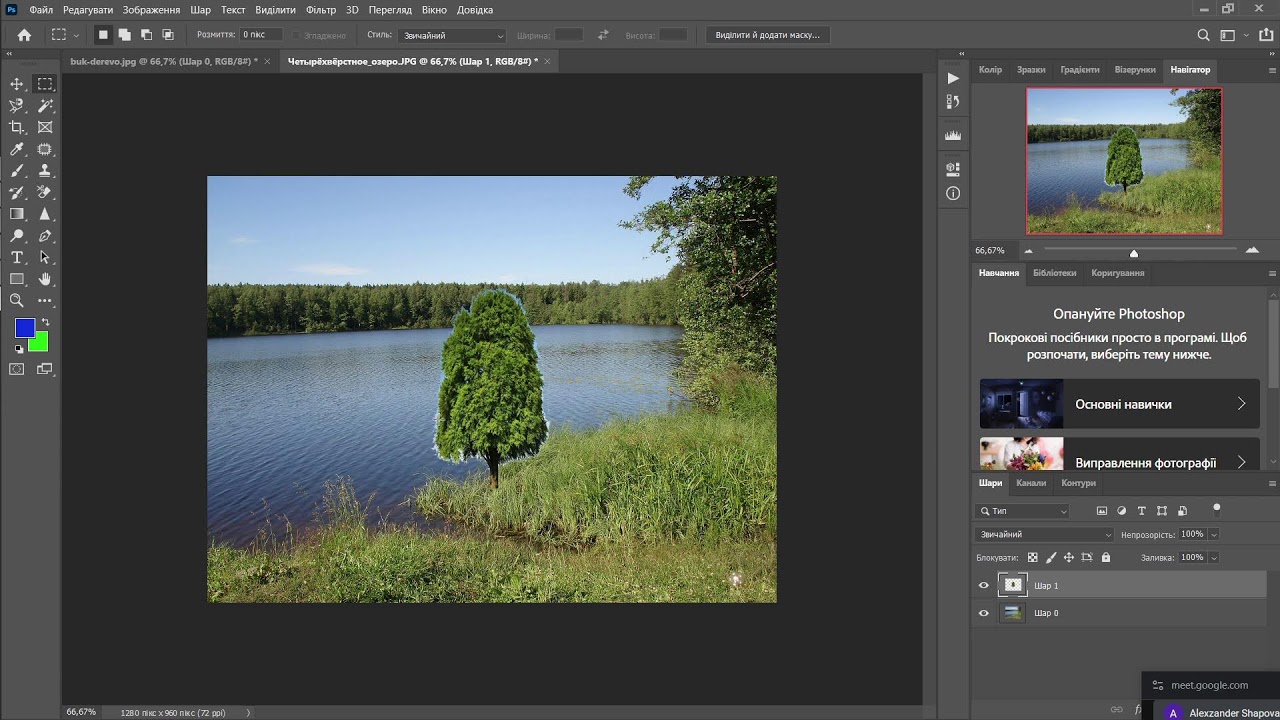Select the Lasso tool
This screenshot has width=1280, height=720.
pyautogui.click(x=17, y=106)
